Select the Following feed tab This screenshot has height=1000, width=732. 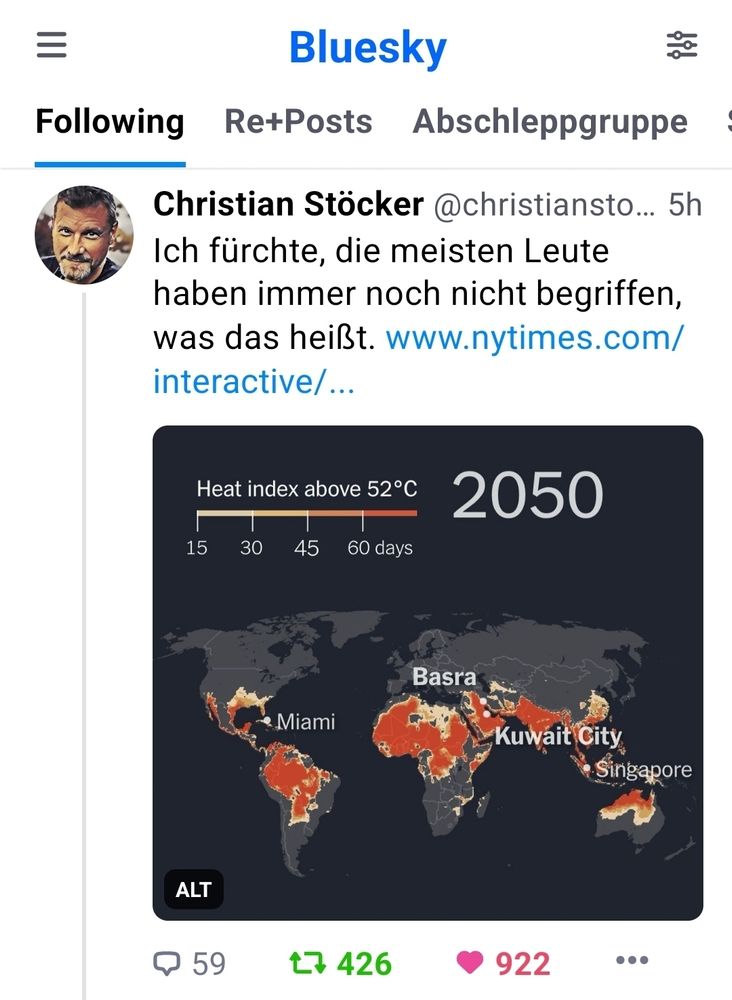[x=110, y=121]
